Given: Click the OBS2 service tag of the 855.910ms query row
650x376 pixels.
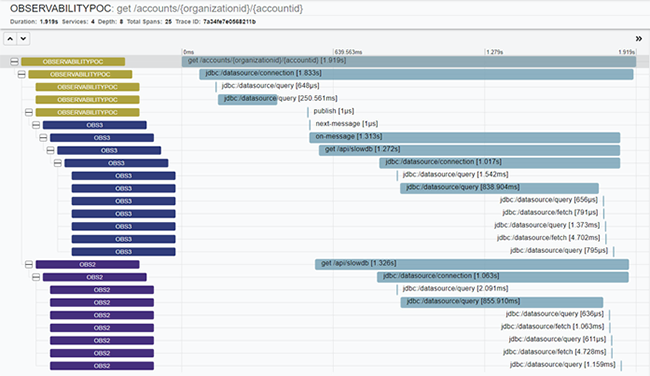Looking at the screenshot, I should [102, 302].
